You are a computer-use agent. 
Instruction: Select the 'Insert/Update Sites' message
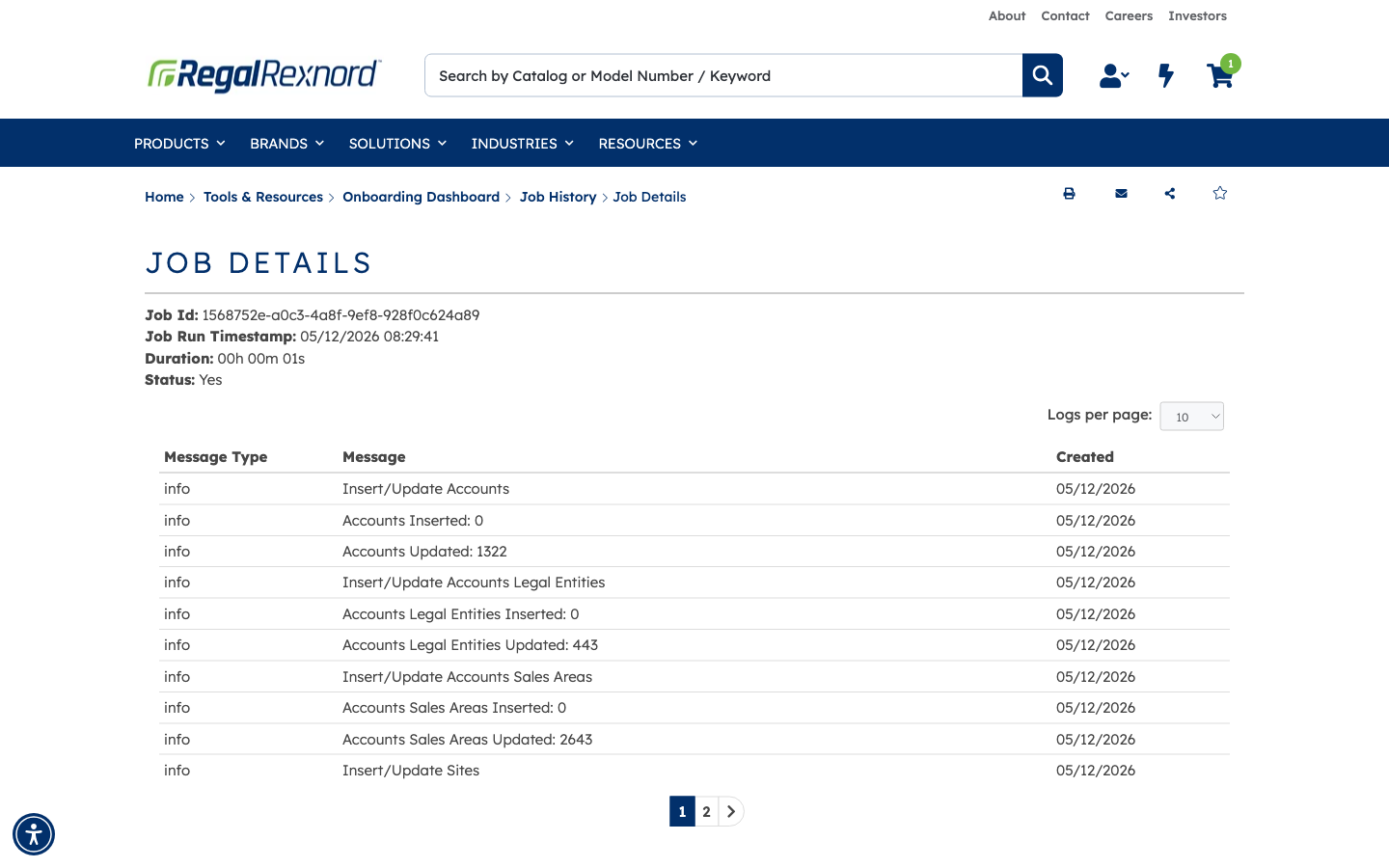pos(411,771)
